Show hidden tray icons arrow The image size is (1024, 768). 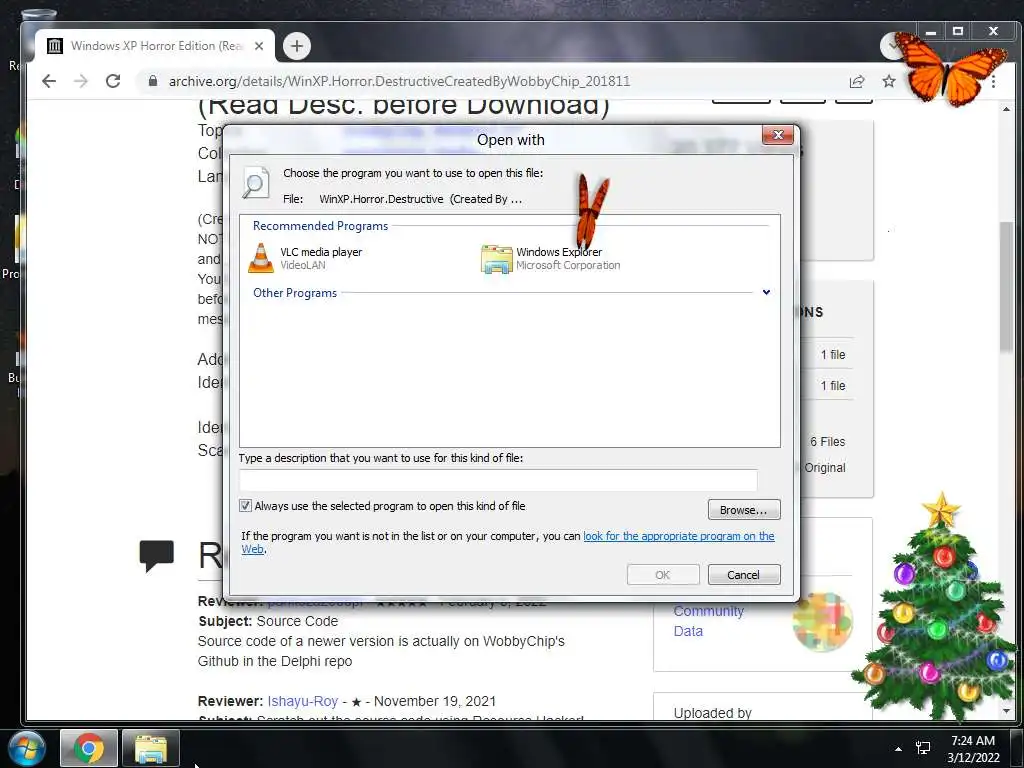(x=899, y=749)
